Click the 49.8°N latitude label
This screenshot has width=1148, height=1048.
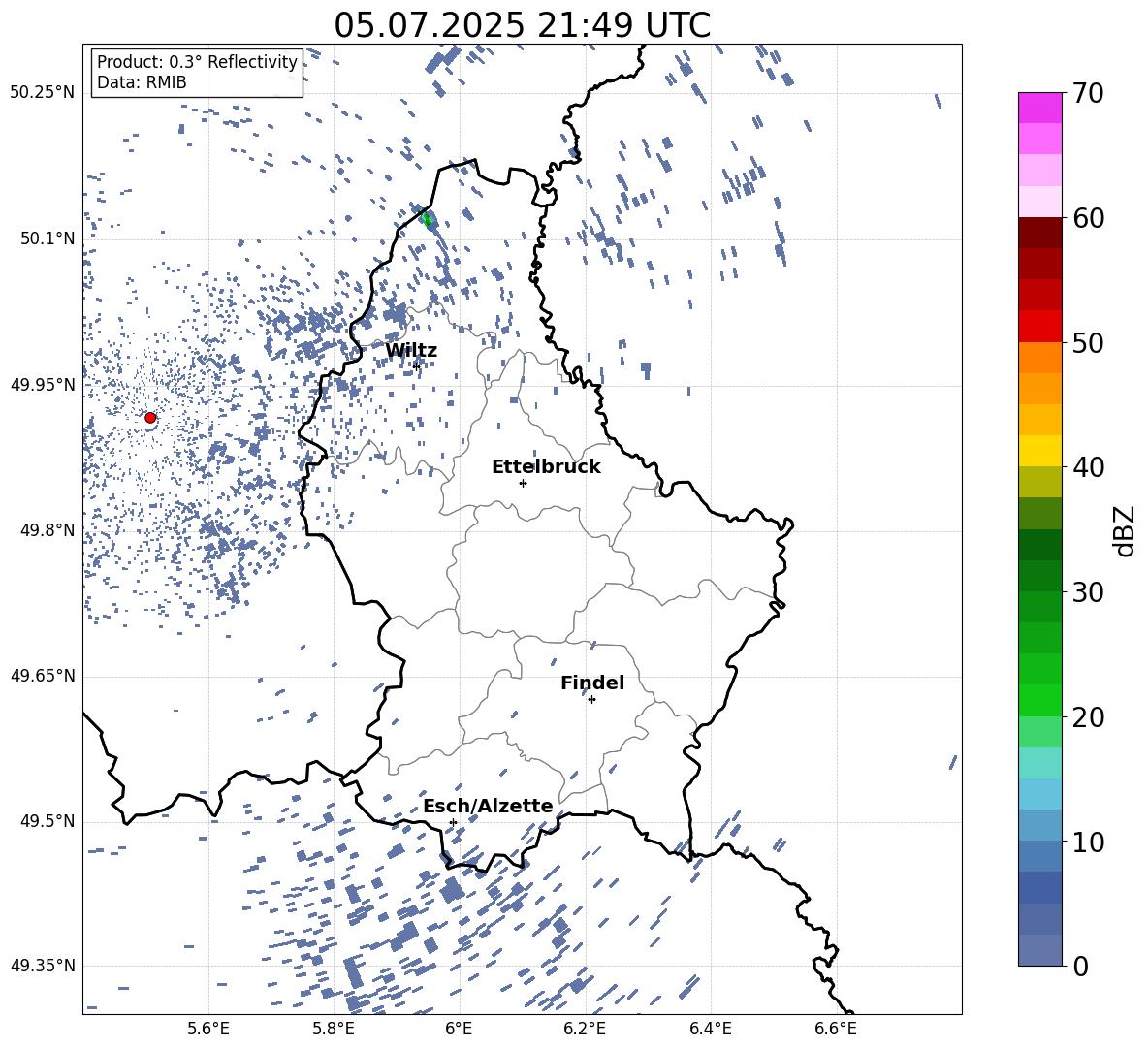pos(48,530)
